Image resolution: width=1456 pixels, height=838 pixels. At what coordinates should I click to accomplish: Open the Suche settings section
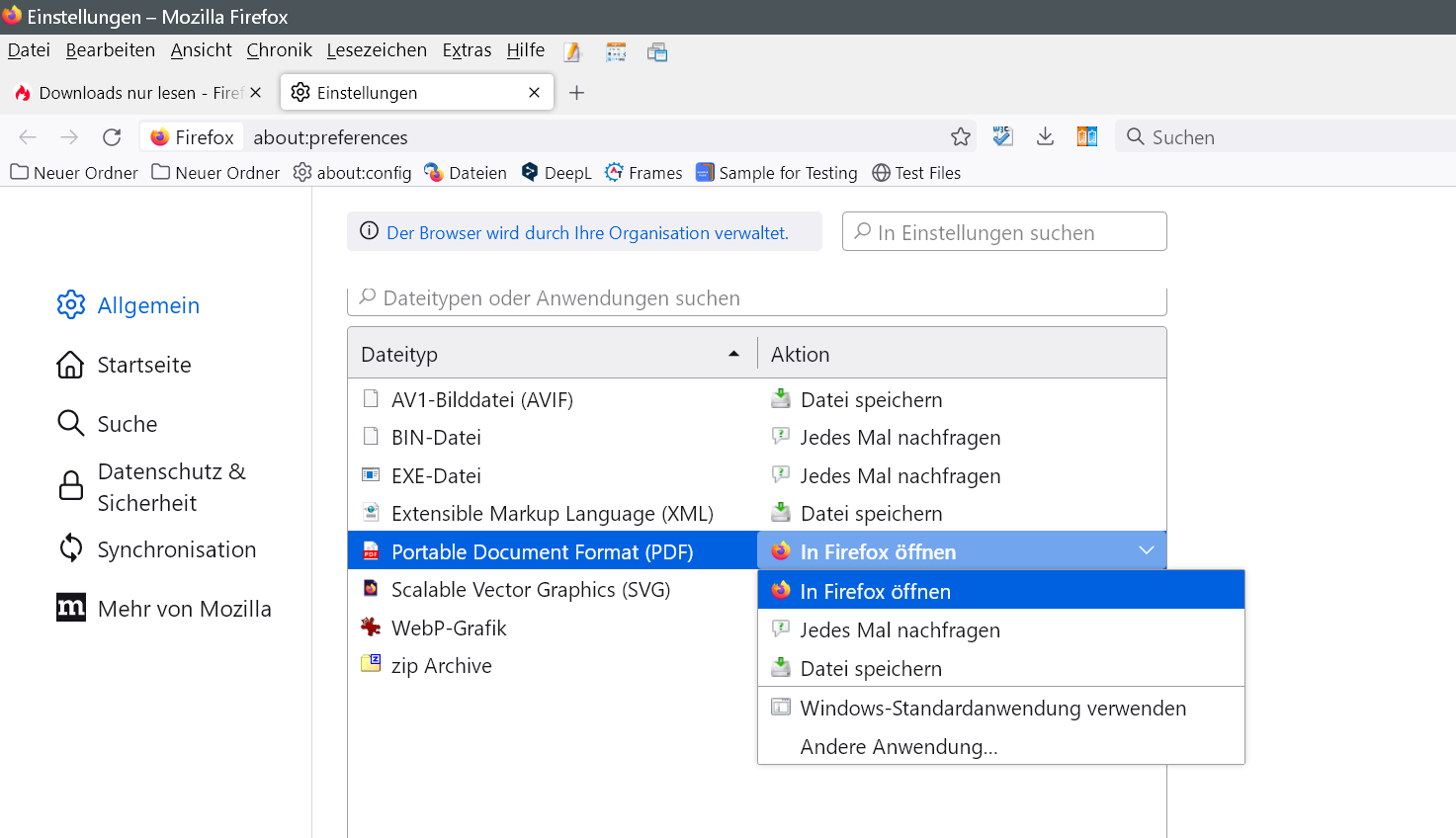click(x=127, y=424)
